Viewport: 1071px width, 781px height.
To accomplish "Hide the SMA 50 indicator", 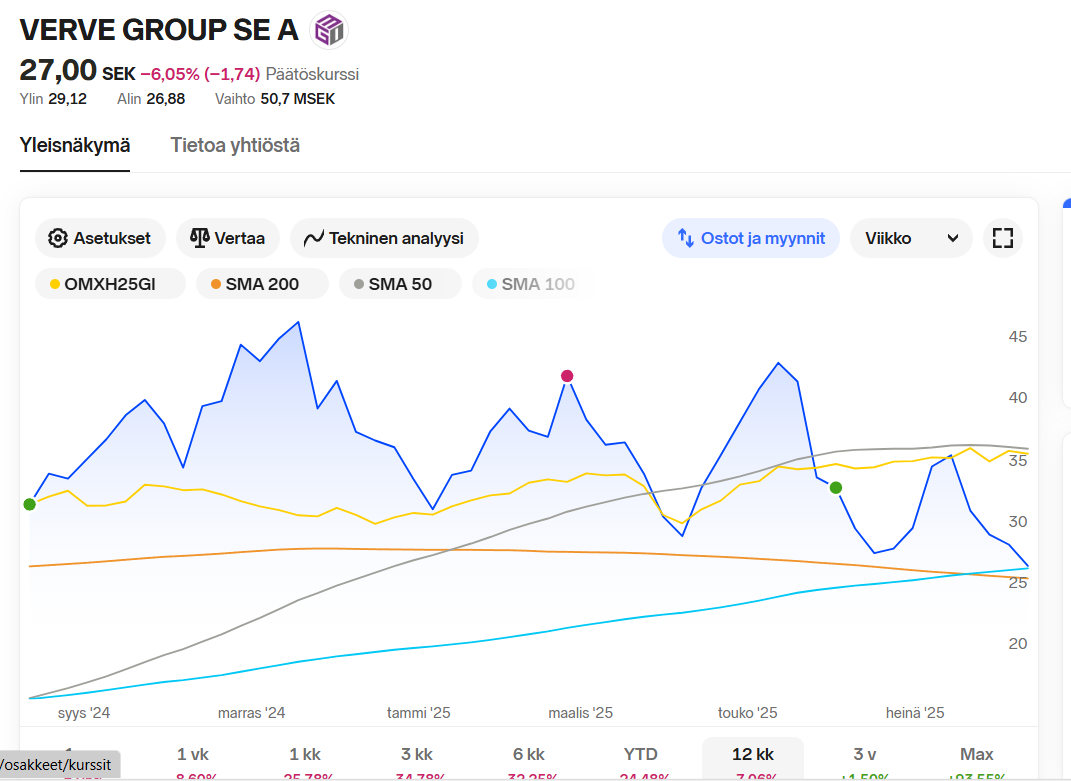I will [x=400, y=284].
